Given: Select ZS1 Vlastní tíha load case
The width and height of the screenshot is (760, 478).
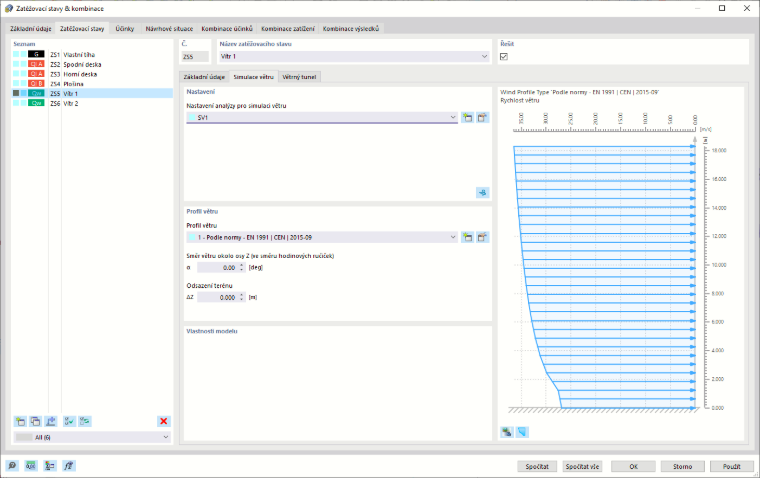Looking at the screenshot, I should click(92, 54).
